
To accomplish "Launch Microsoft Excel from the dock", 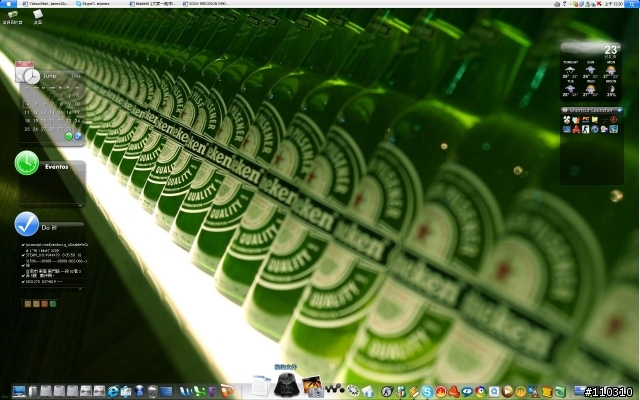I will [199, 392].
